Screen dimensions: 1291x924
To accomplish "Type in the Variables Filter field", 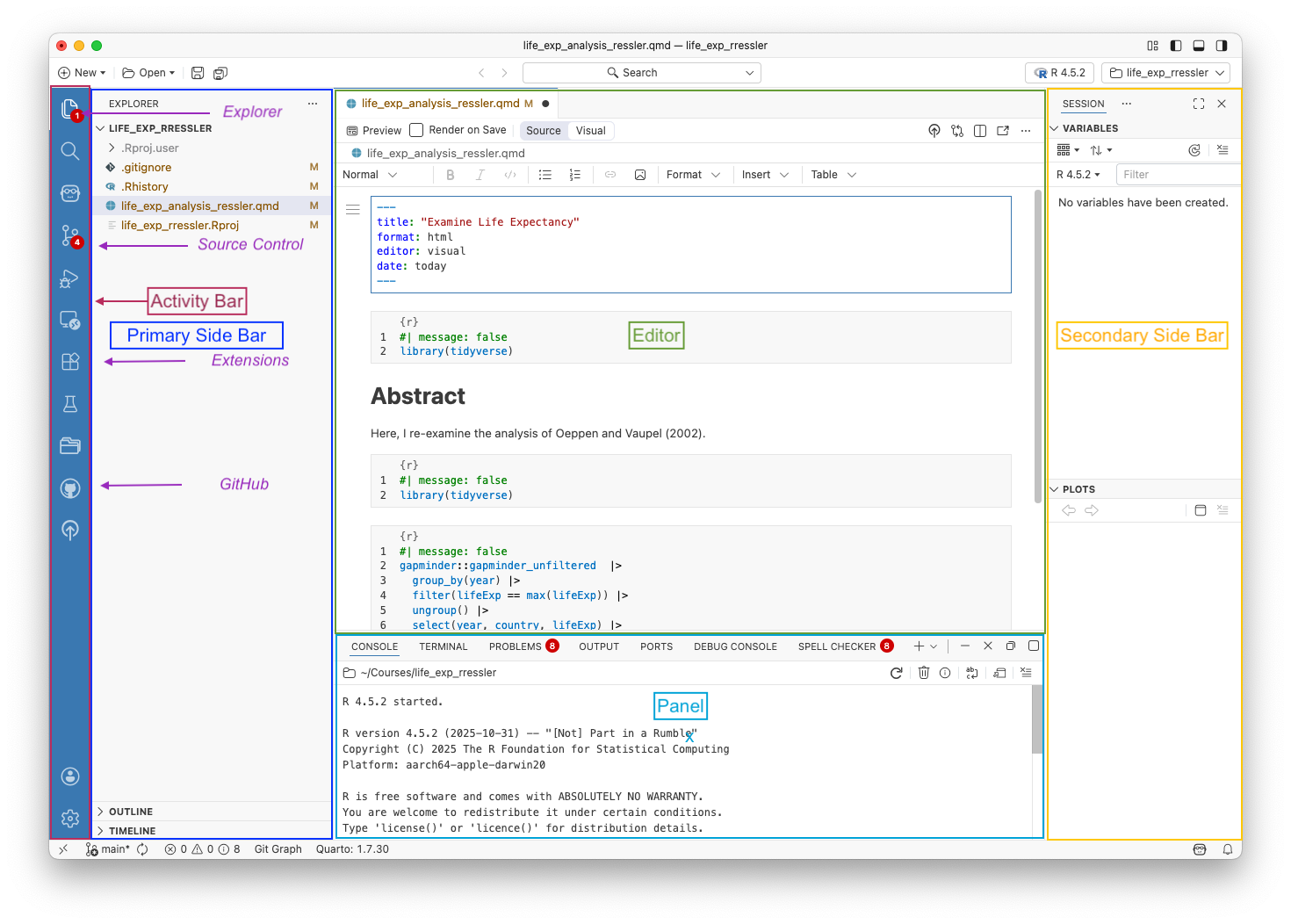I will click(x=1177, y=174).
